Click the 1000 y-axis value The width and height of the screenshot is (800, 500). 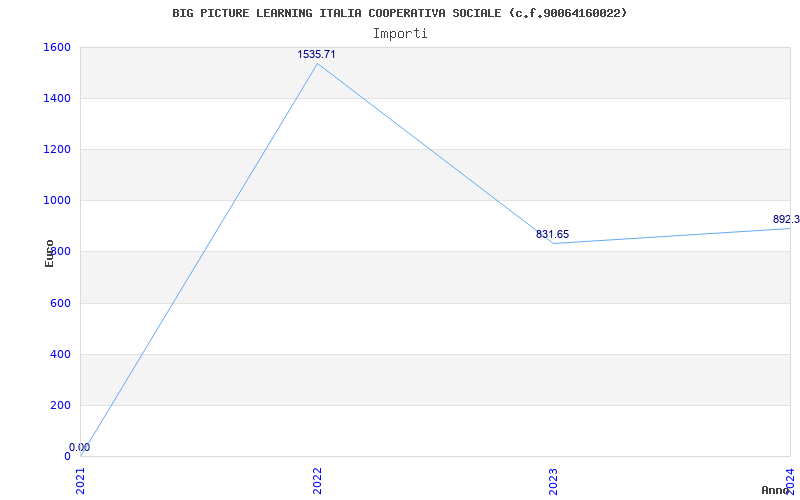(57, 201)
